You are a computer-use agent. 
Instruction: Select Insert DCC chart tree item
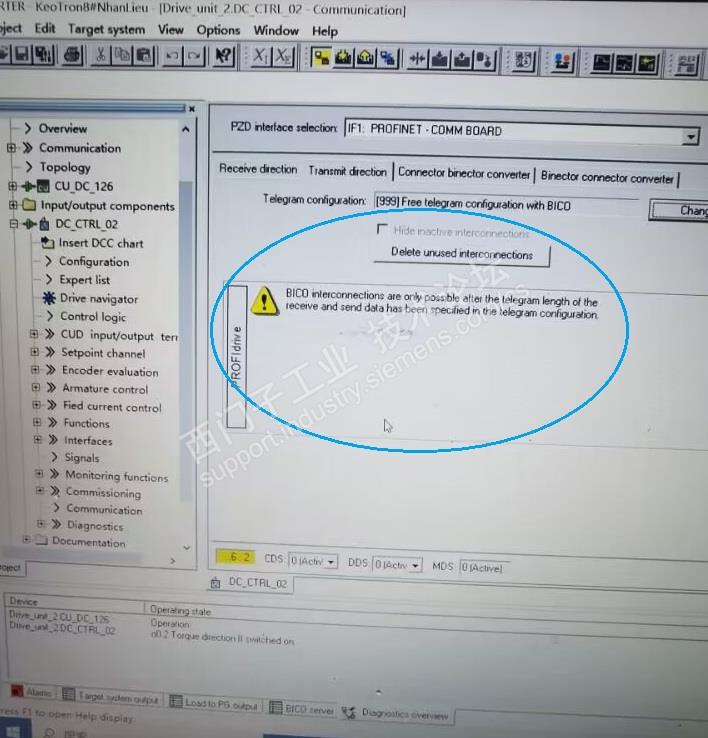coord(101,243)
